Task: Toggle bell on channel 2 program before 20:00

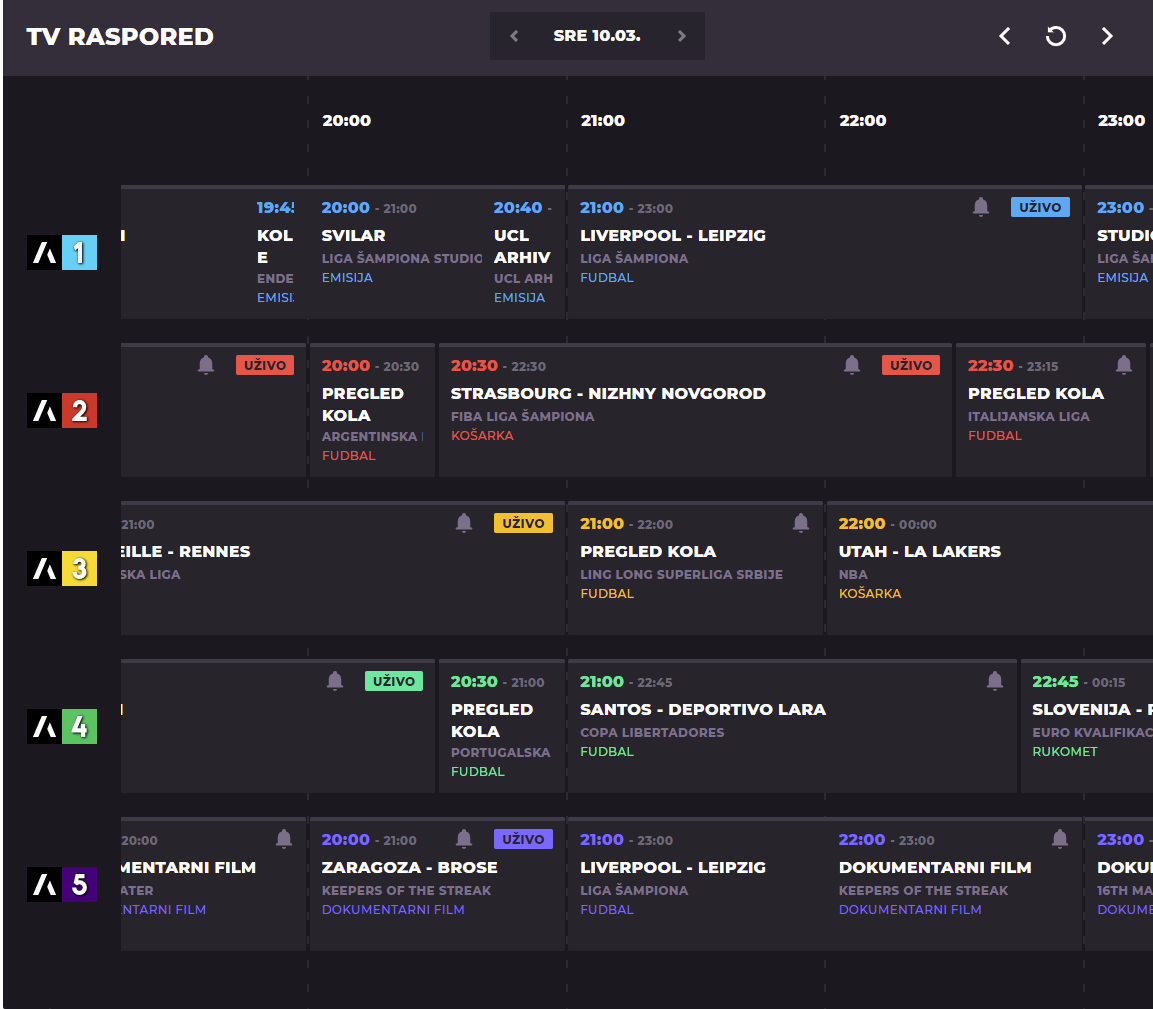Action: [206, 365]
